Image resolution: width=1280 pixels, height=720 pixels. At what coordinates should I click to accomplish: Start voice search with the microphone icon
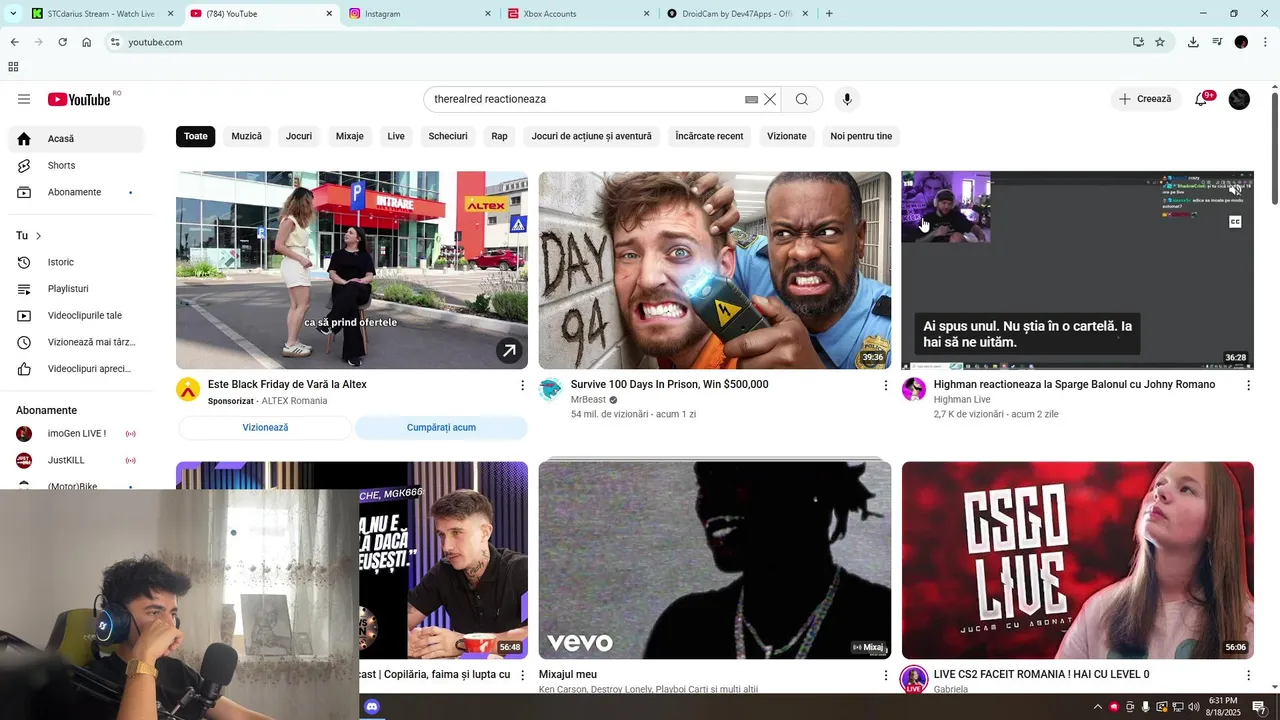(847, 99)
